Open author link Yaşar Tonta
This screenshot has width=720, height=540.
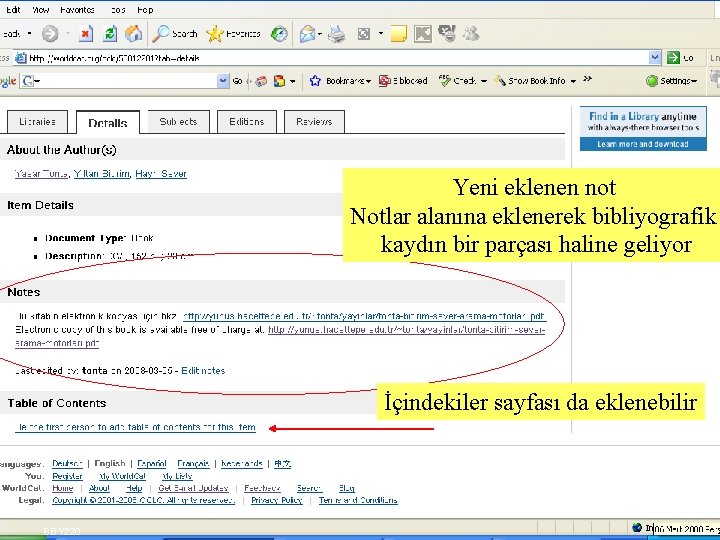tap(41, 174)
